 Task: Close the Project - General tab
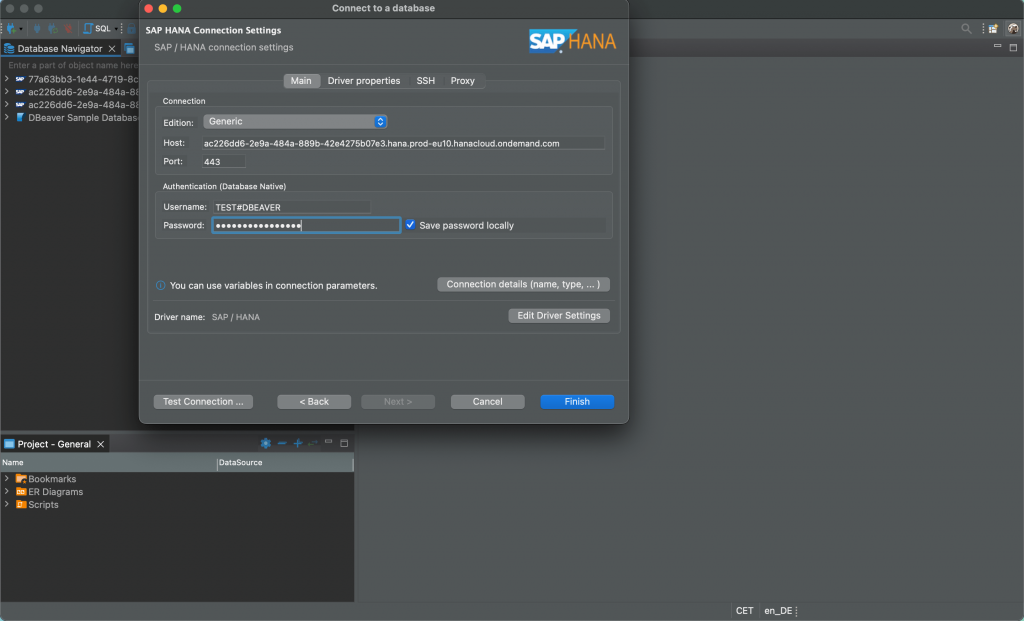coord(101,444)
